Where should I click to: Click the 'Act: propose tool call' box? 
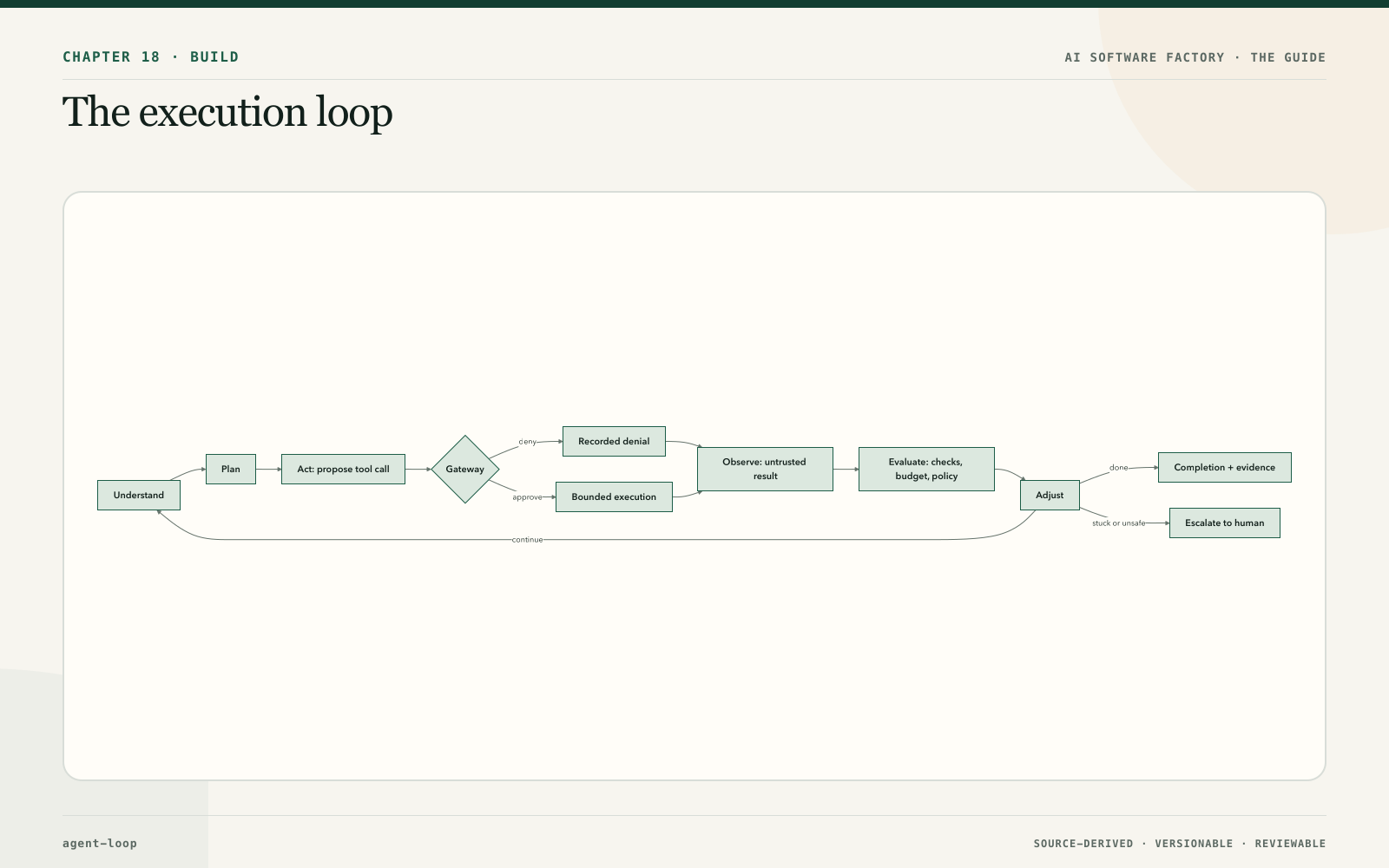(x=343, y=469)
